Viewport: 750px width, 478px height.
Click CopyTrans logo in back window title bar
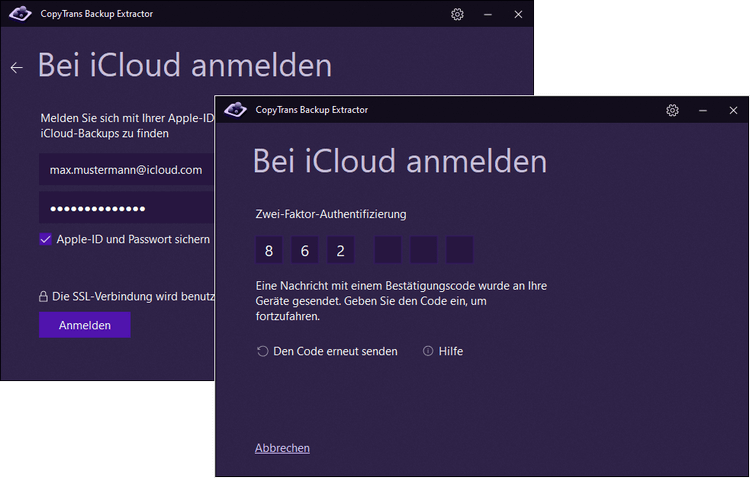[20, 13]
